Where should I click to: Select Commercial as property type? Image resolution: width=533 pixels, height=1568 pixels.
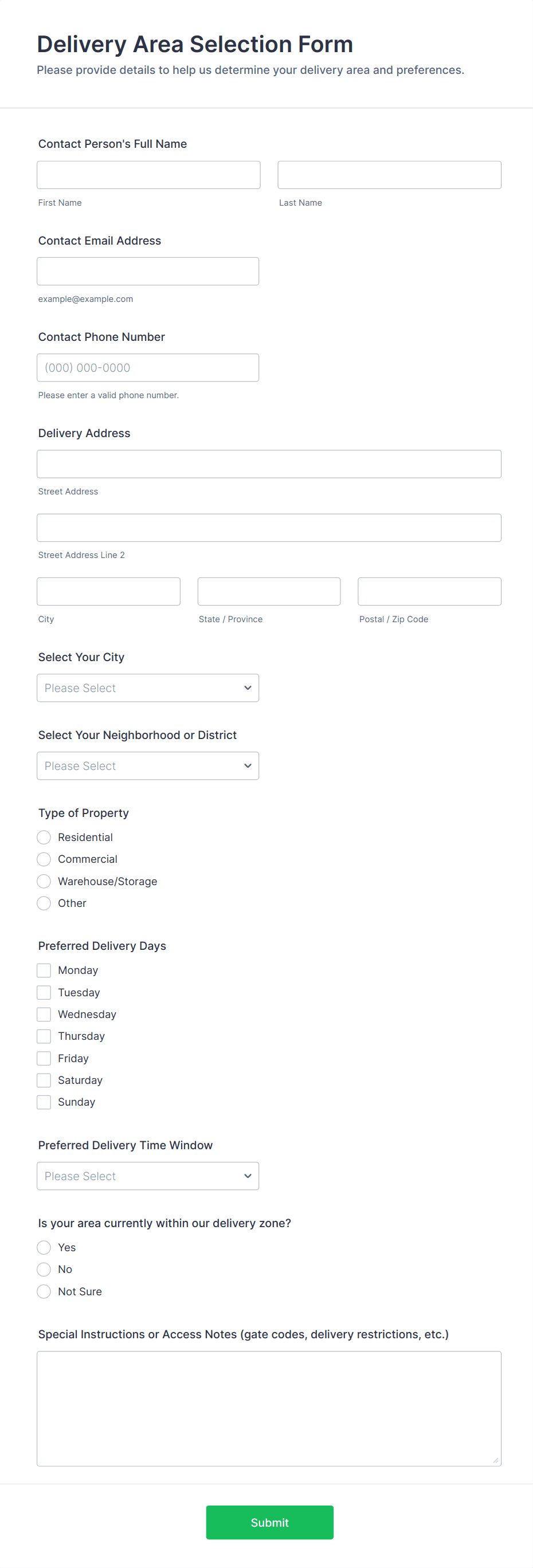point(44,859)
